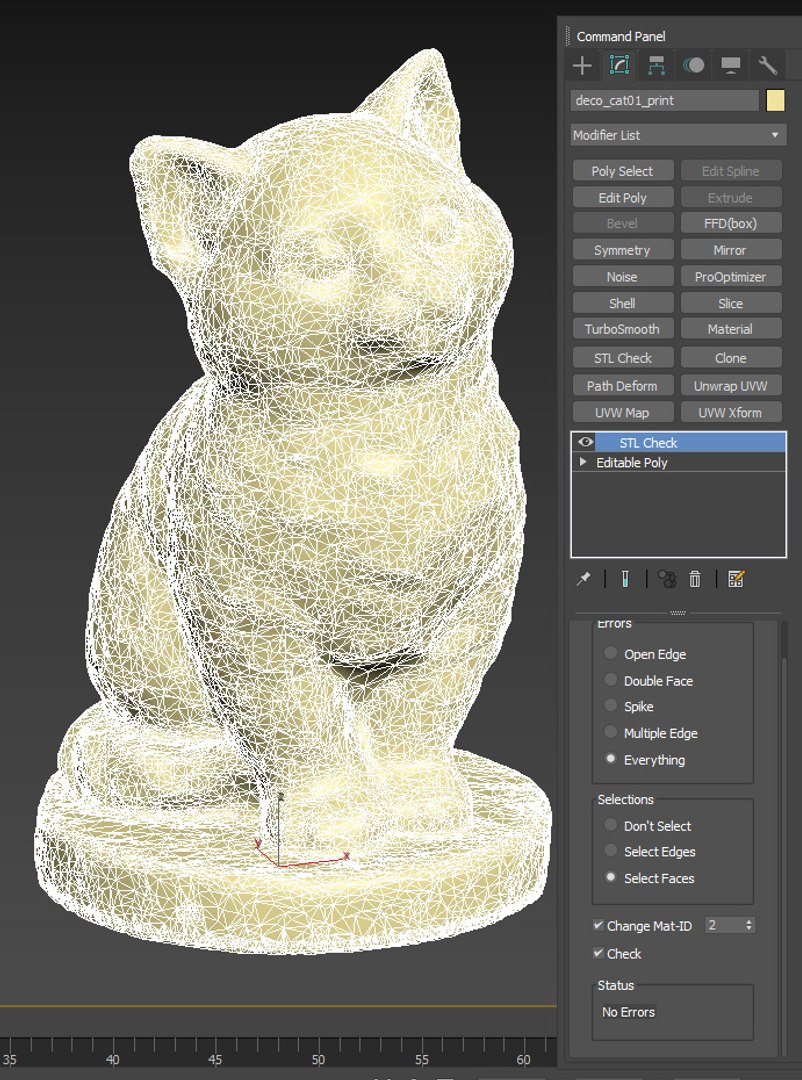Open the Modifier List dropdown
The image size is (802, 1080).
tap(679, 135)
